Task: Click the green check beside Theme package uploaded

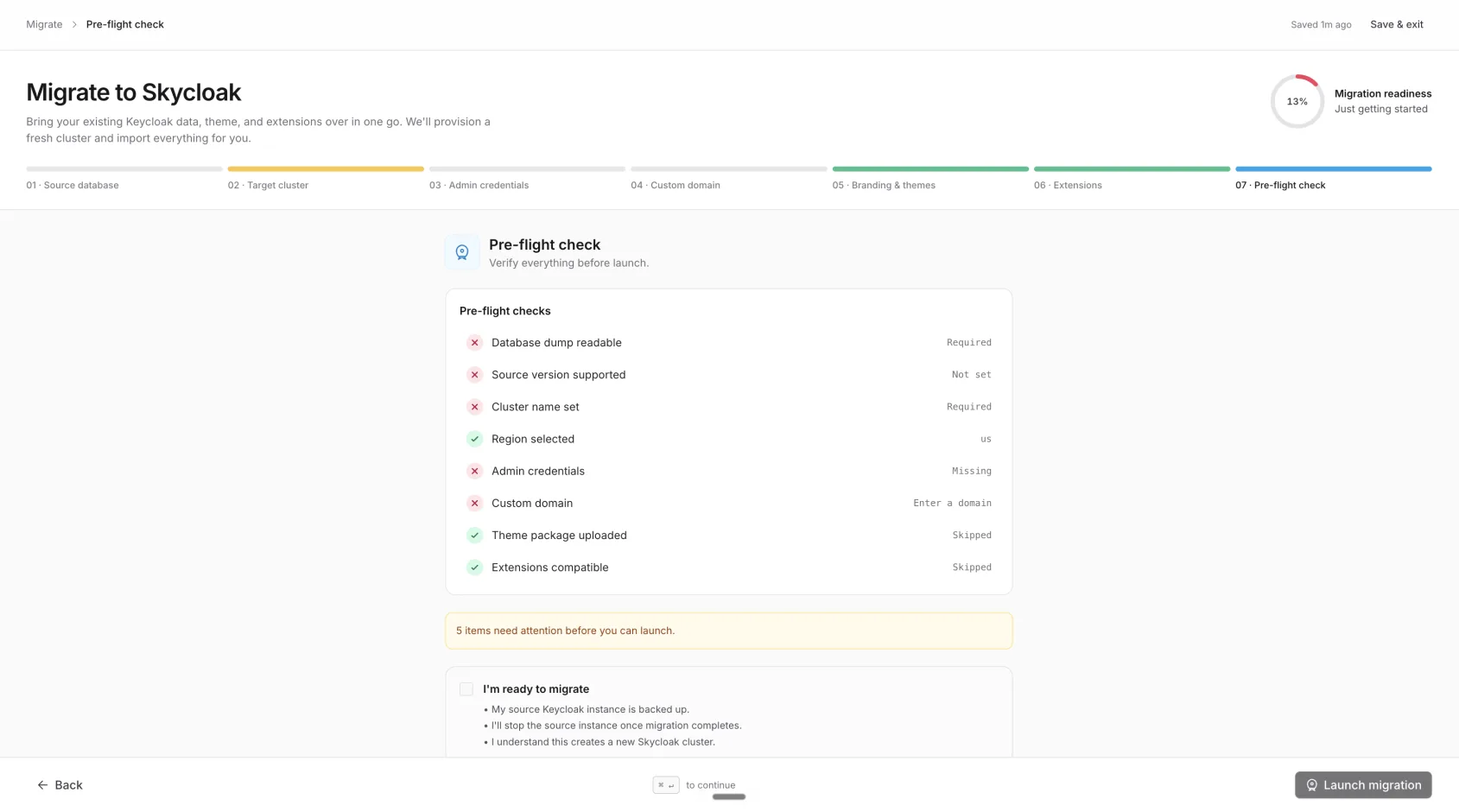Action: pyautogui.click(x=474, y=536)
